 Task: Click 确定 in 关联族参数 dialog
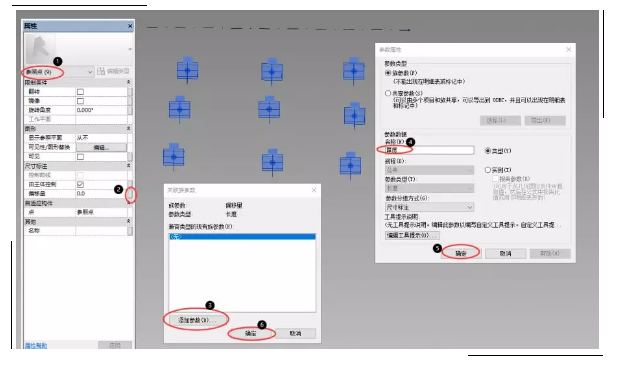coord(251,333)
